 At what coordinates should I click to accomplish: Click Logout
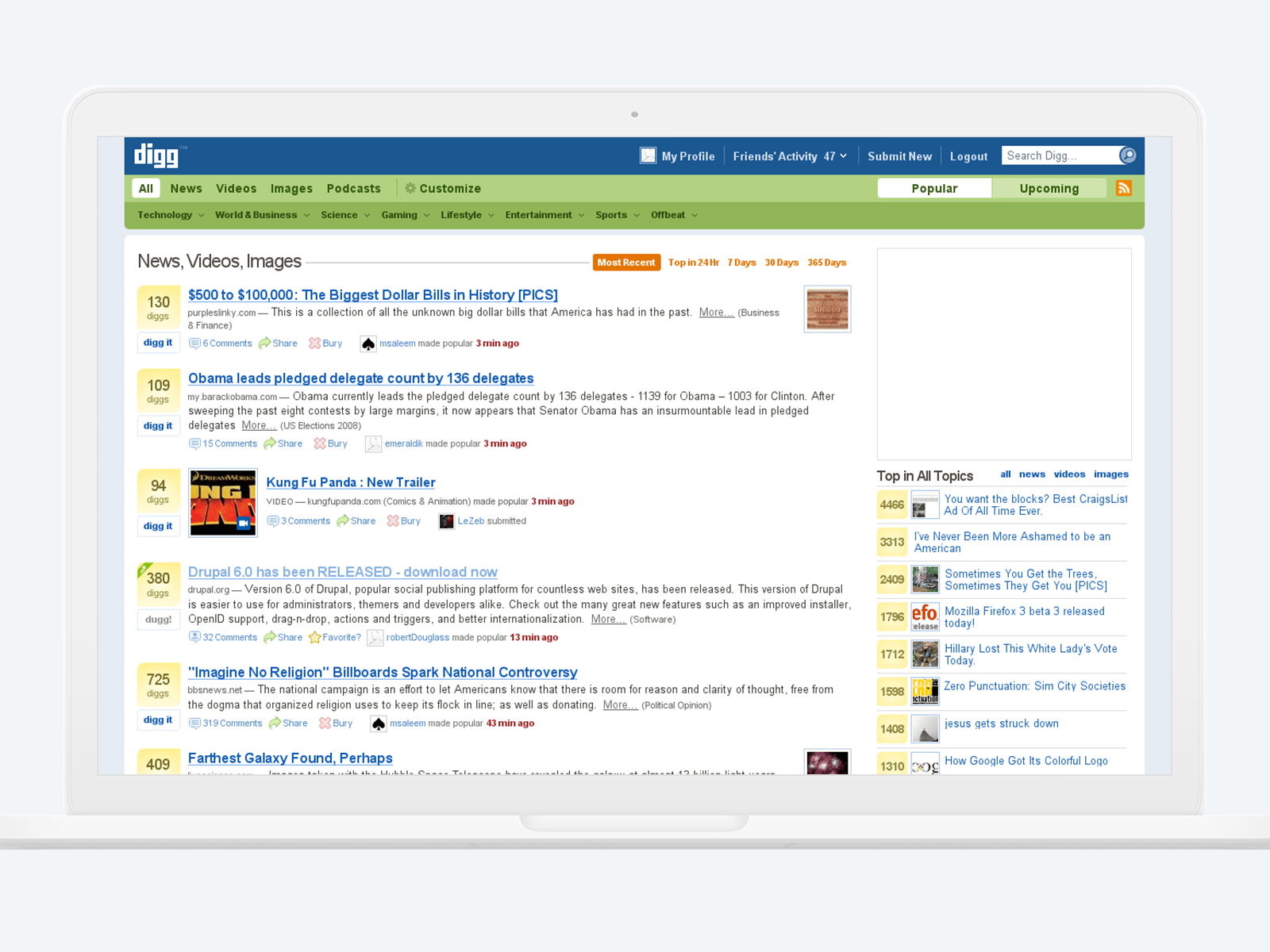coord(968,156)
